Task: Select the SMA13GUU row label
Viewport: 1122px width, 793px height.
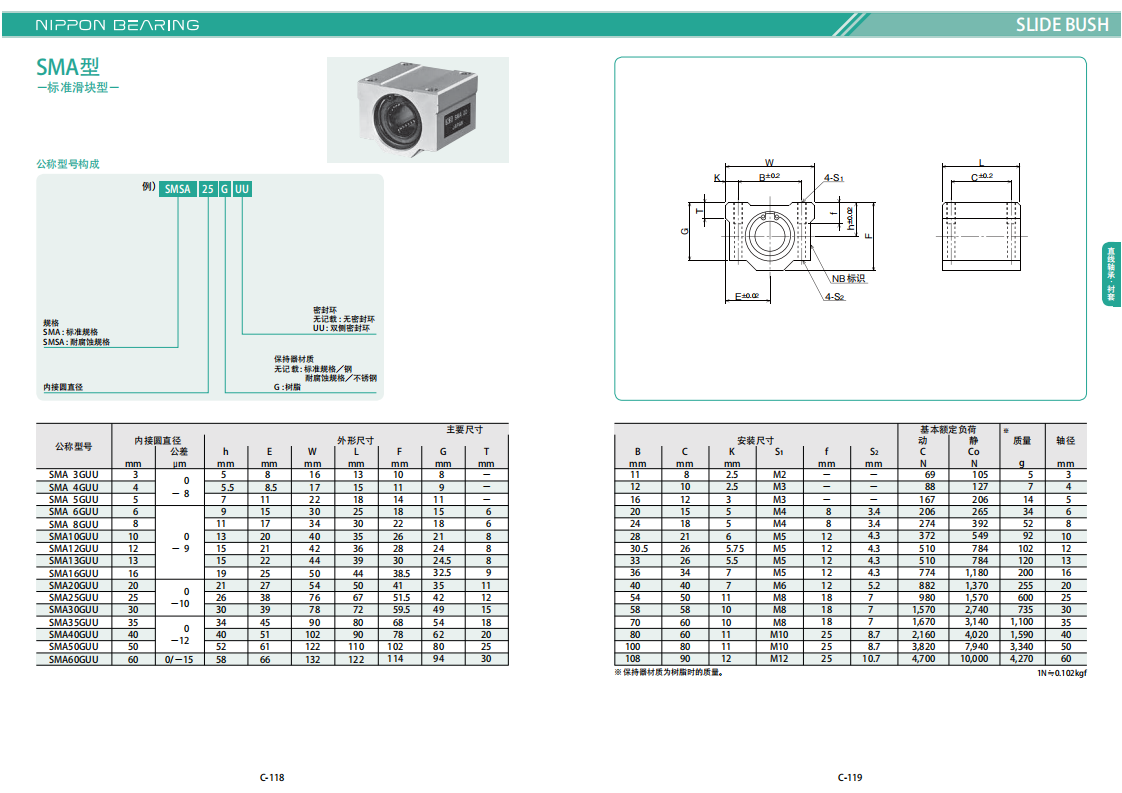Action: [x=74, y=561]
